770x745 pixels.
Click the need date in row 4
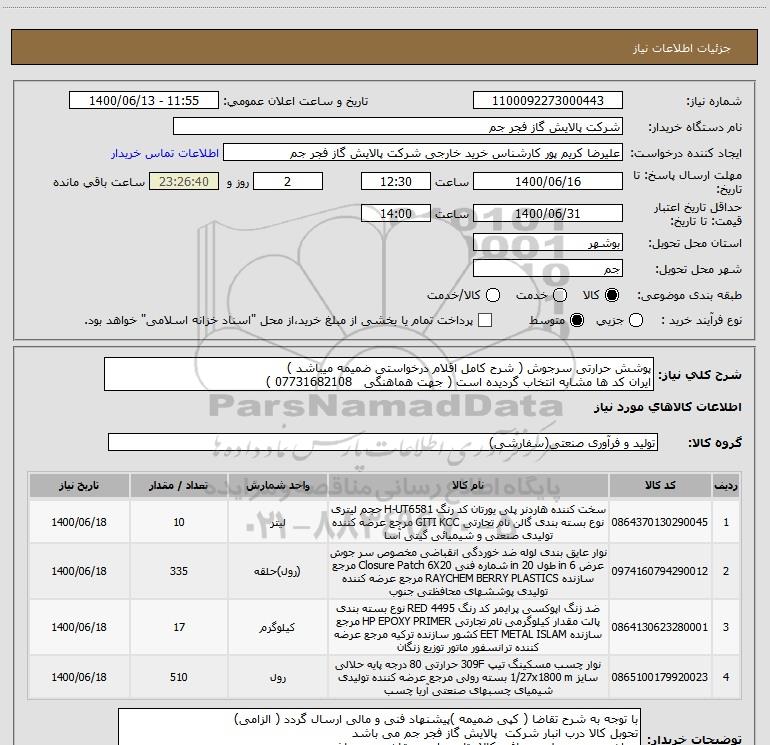coord(79,677)
